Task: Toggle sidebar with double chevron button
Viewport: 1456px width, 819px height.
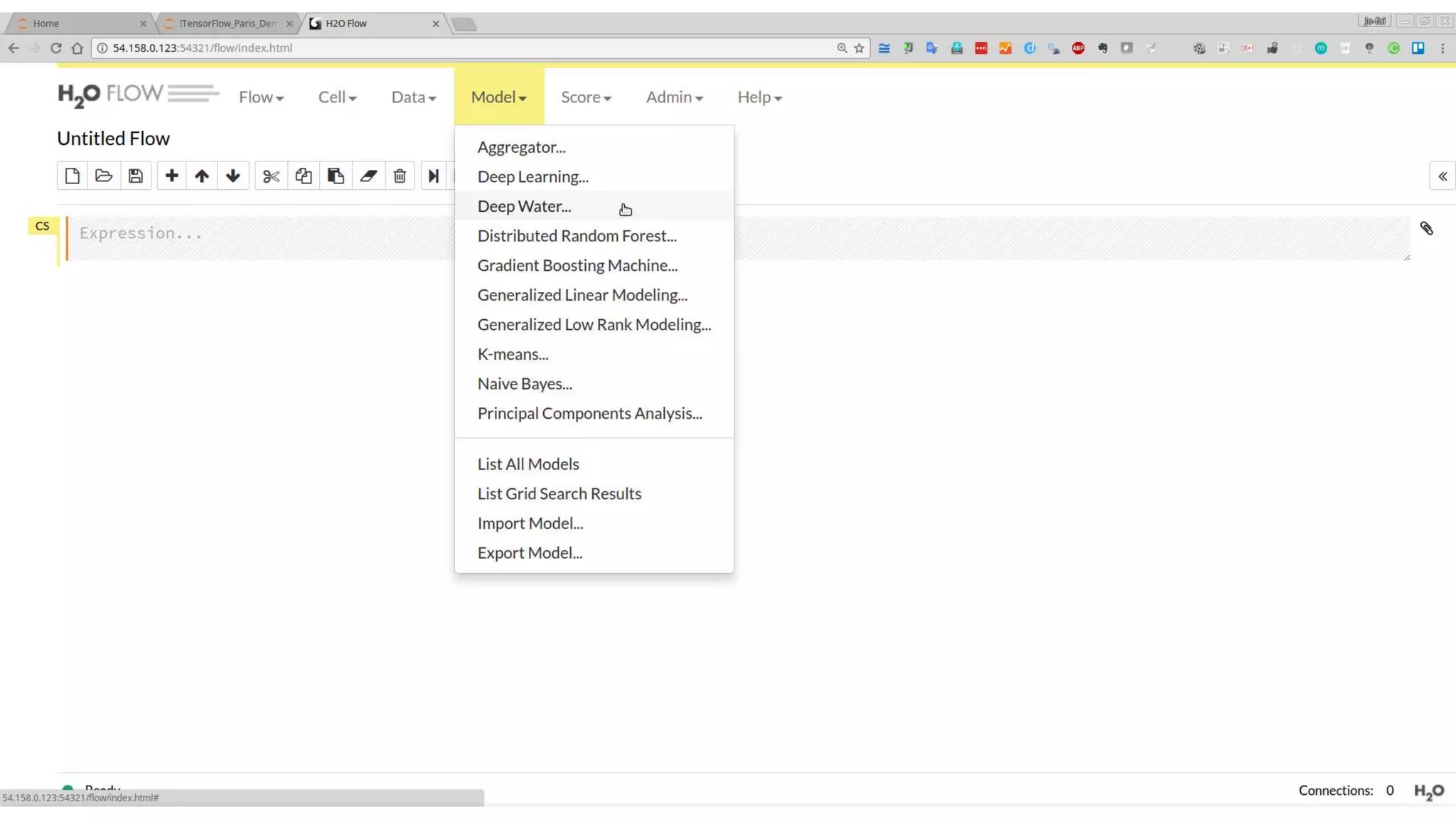Action: coord(1442,176)
